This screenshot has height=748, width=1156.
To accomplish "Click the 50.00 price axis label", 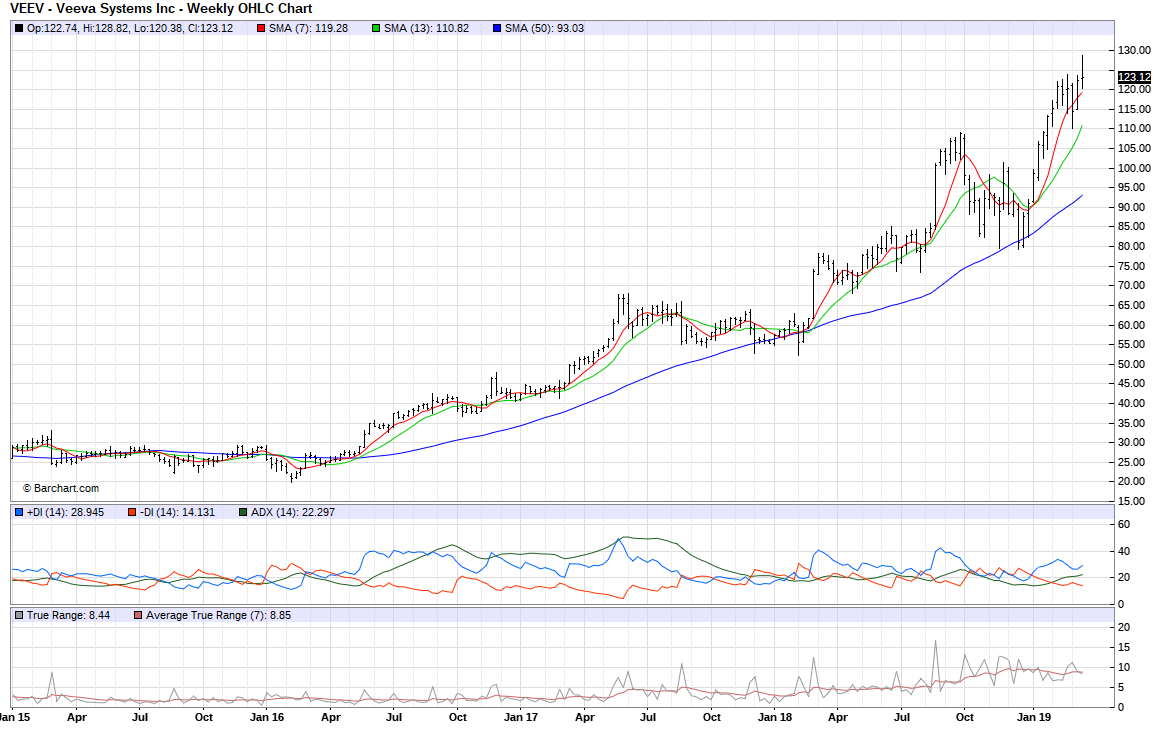I will (x=1134, y=364).
